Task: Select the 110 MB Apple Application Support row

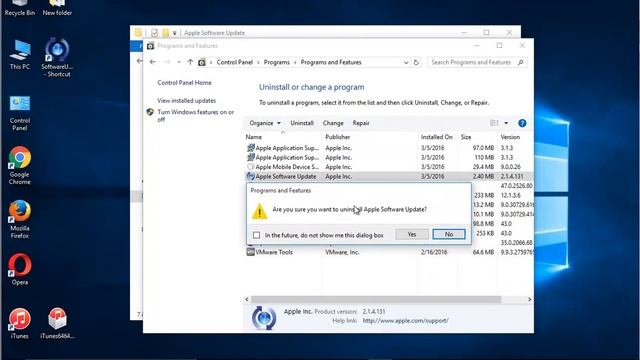Action: pos(388,157)
